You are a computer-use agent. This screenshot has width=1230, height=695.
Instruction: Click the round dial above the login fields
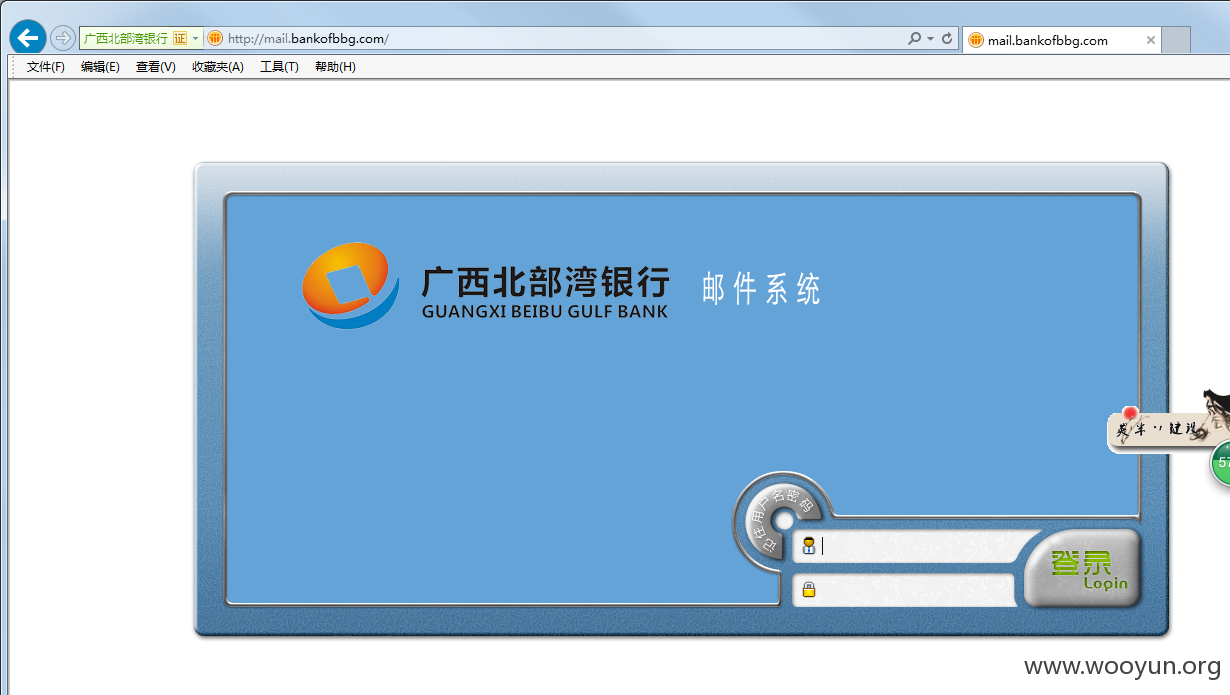[x=784, y=521]
